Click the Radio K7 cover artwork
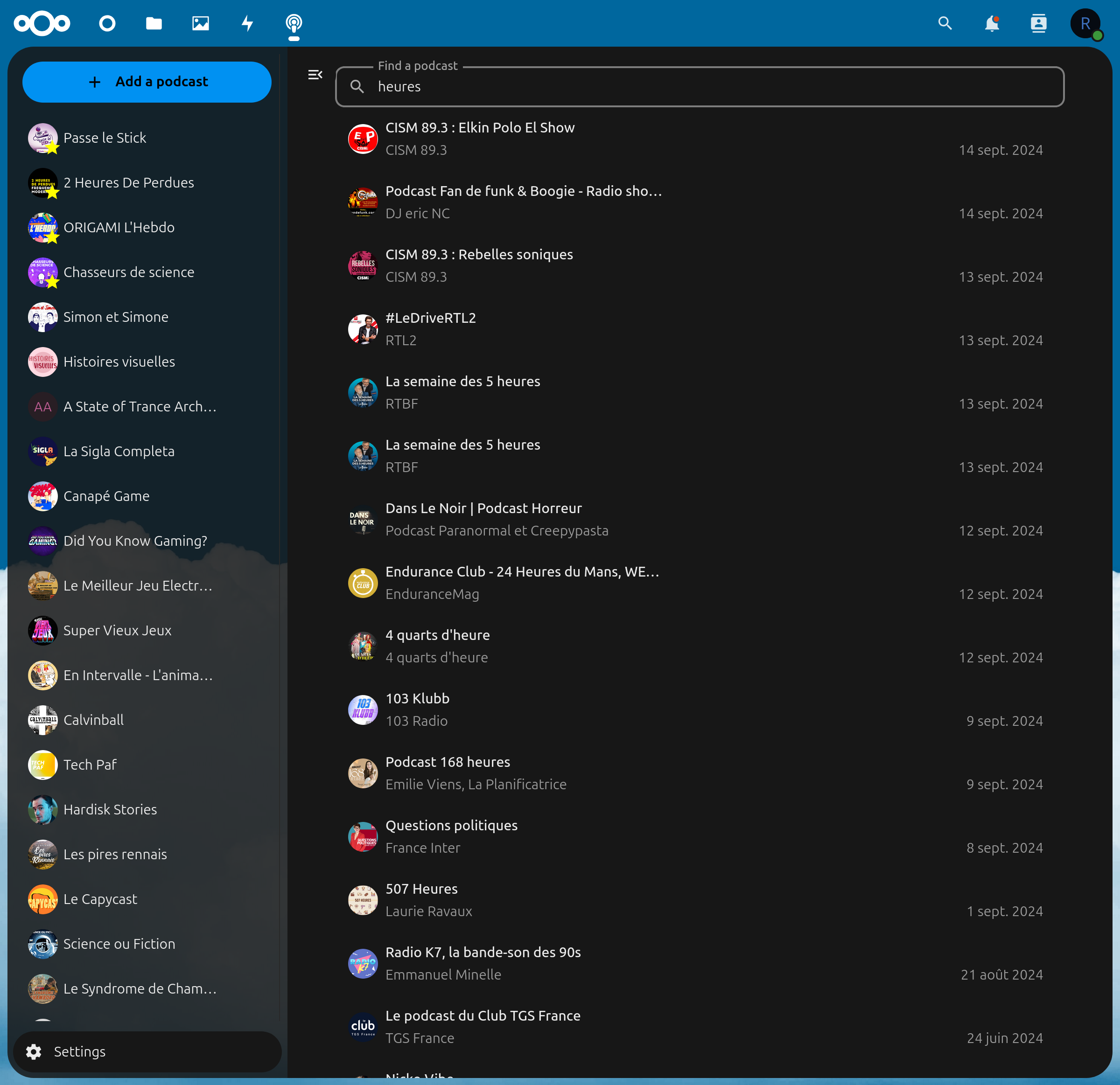This screenshot has height=1085, width=1120. [363, 963]
